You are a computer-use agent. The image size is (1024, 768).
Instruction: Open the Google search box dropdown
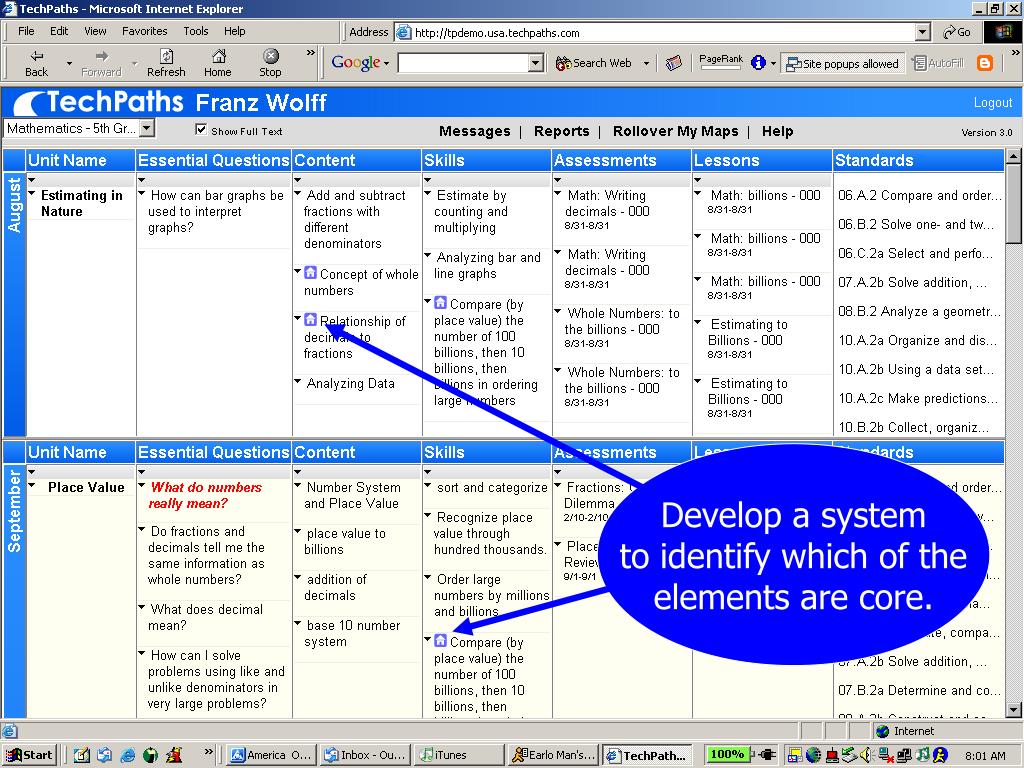tap(536, 63)
